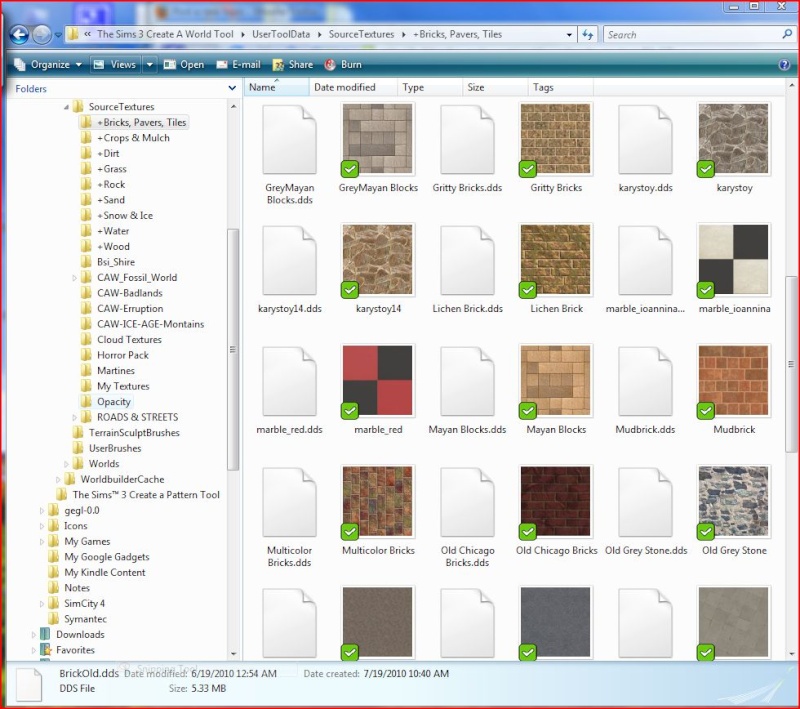Sort by the Tags column header
The width and height of the screenshot is (800, 709).
tap(561, 87)
